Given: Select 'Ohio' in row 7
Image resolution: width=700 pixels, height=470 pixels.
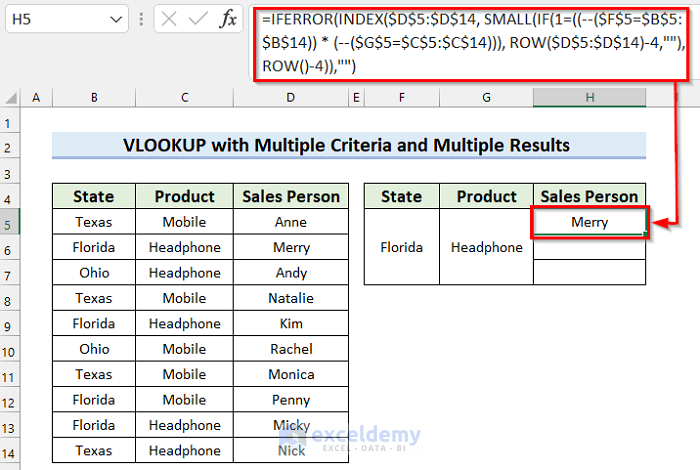Looking at the screenshot, I should pyautogui.click(x=94, y=272).
